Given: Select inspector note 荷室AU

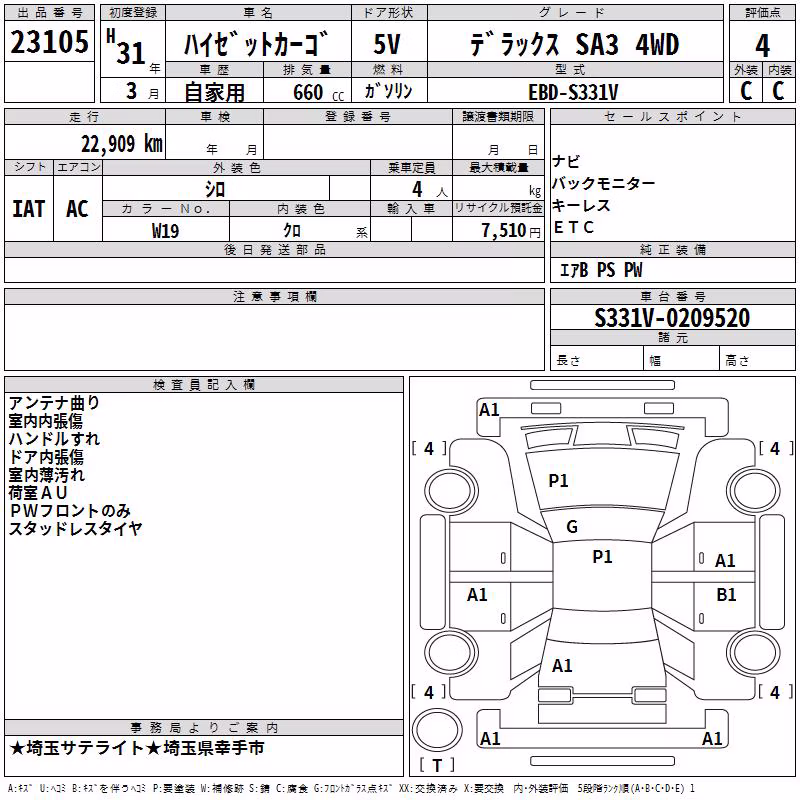Looking at the screenshot, I should pos(38,492).
